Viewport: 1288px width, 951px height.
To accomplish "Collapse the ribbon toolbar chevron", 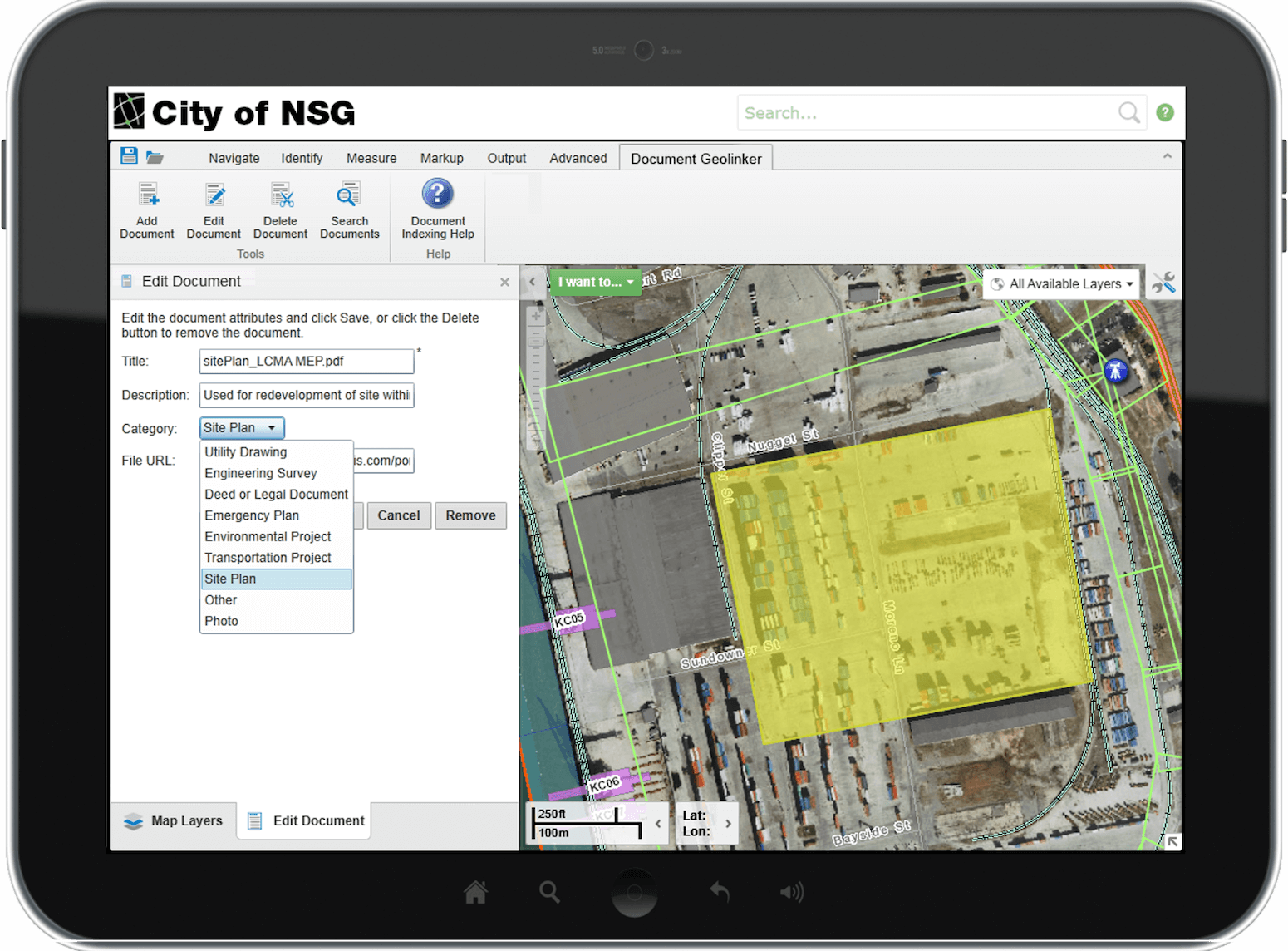I will pyautogui.click(x=1167, y=156).
